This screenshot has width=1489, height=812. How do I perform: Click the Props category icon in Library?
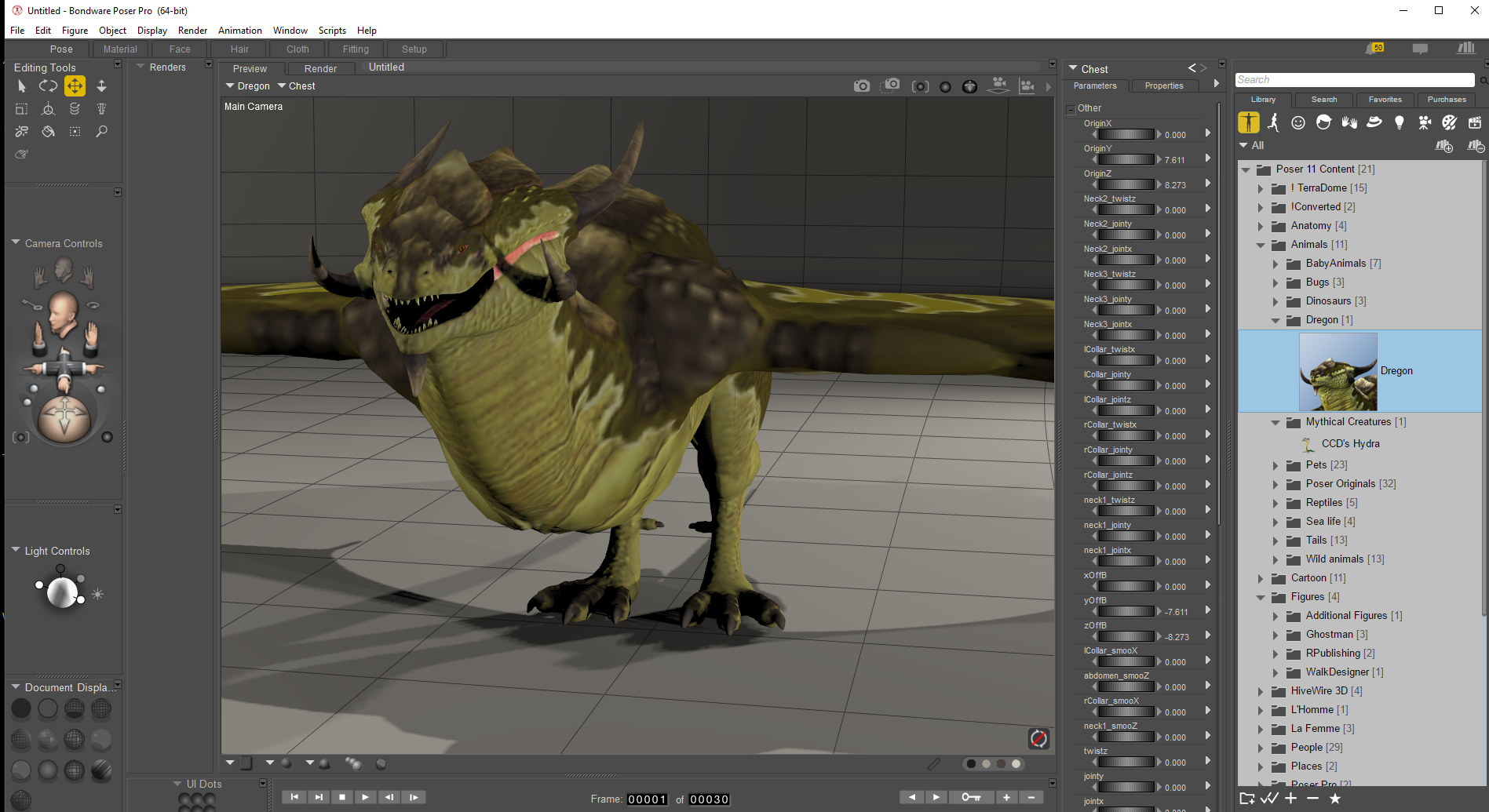point(1374,122)
